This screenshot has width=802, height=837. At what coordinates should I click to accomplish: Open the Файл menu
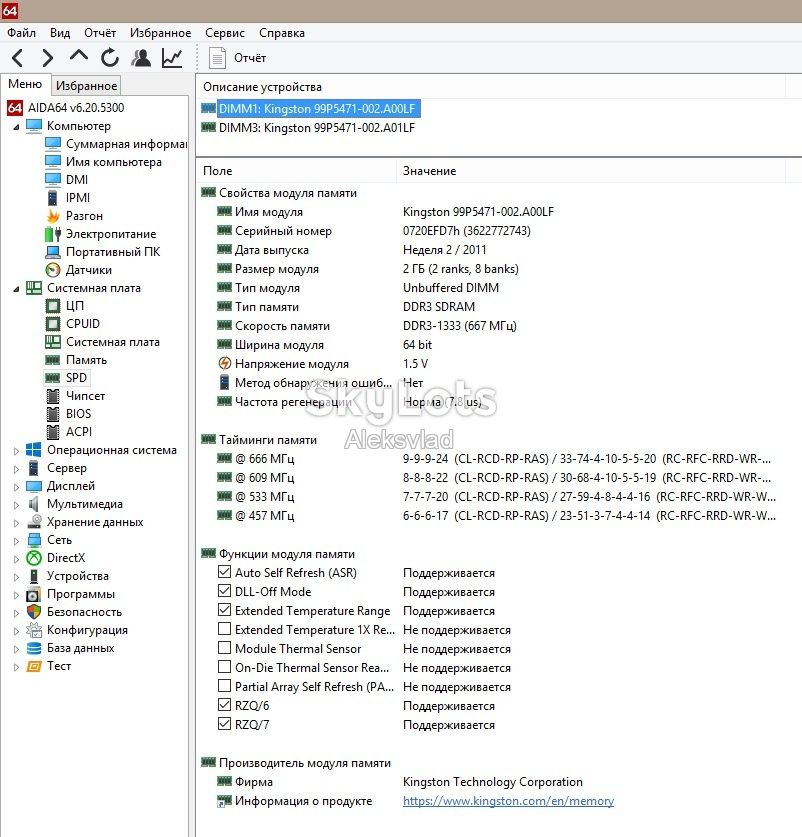pos(21,33)
